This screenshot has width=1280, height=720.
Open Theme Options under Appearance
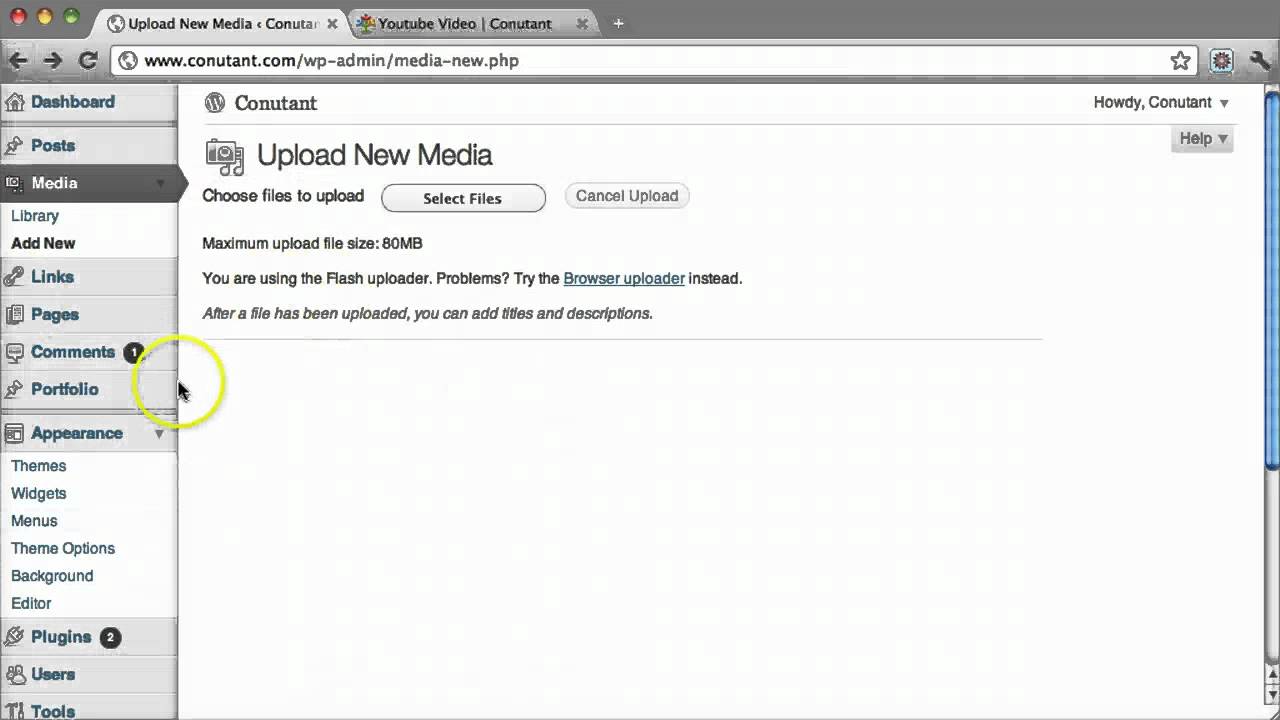tap(63, 548)
